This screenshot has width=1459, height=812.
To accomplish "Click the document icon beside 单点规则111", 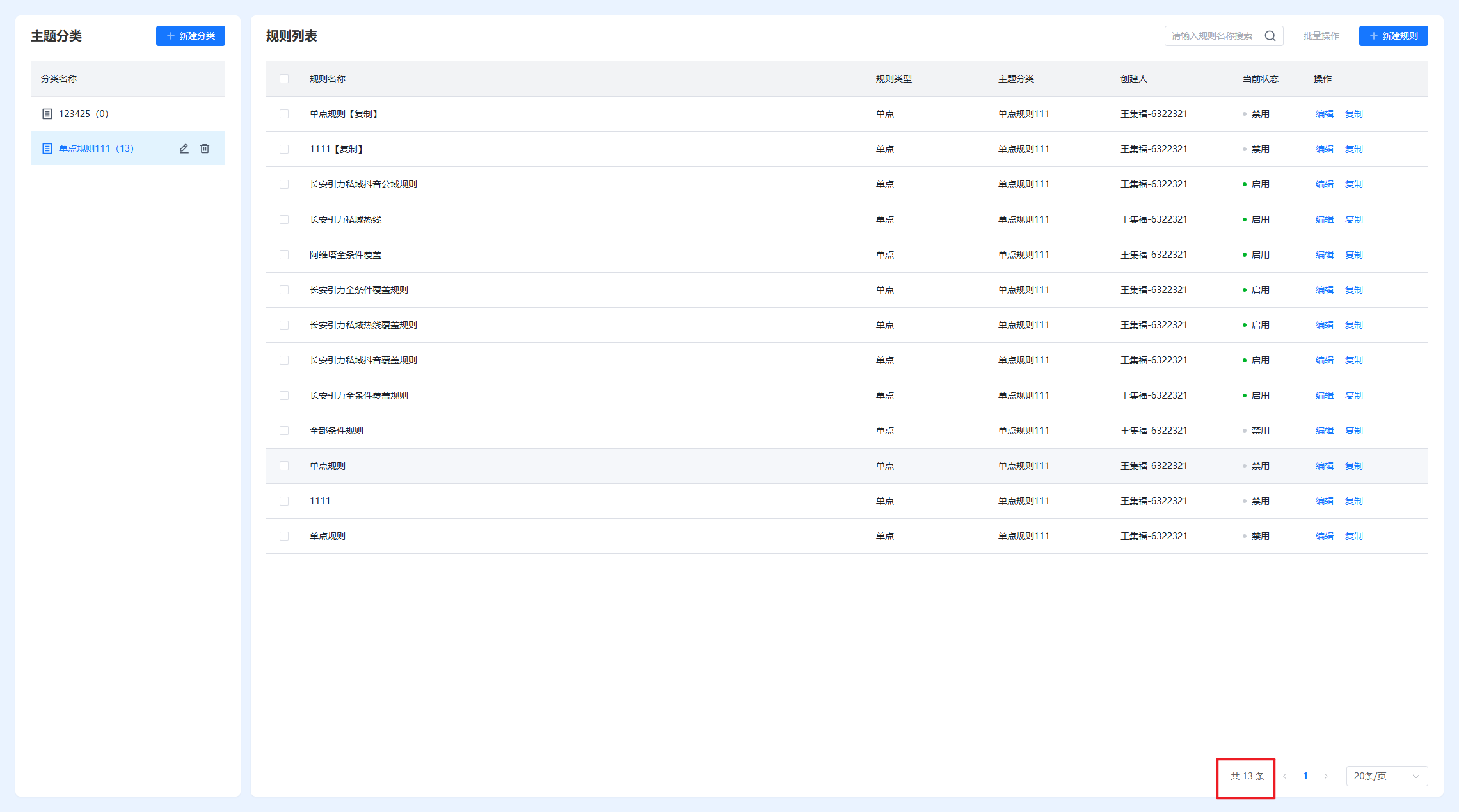I will [x=47, y=148].
